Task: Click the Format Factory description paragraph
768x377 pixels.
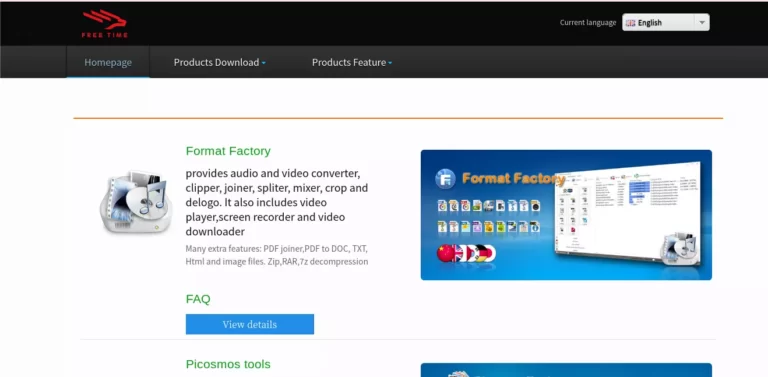Action: (x=277, y=202)
